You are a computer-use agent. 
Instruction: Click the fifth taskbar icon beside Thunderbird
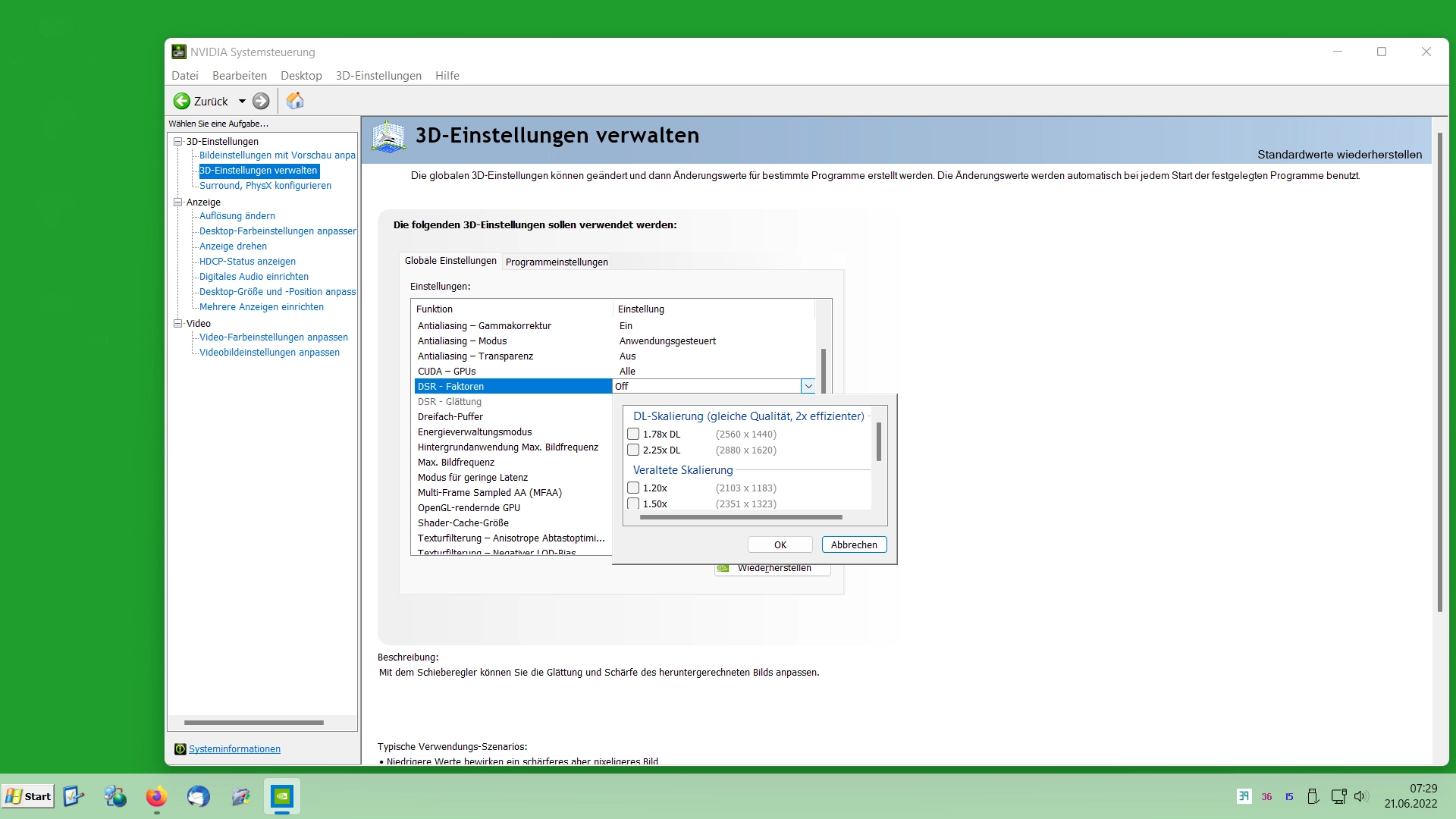[x=240, y=796]
